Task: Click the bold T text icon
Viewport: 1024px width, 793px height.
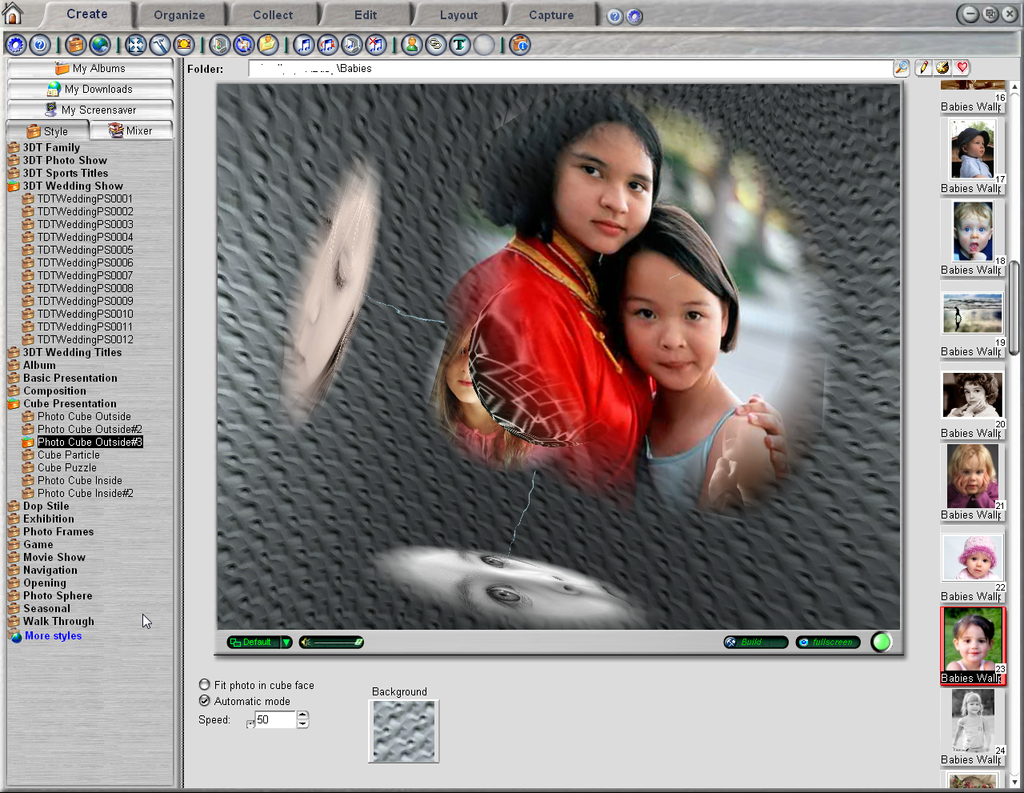Action: (x=459, y=45)
